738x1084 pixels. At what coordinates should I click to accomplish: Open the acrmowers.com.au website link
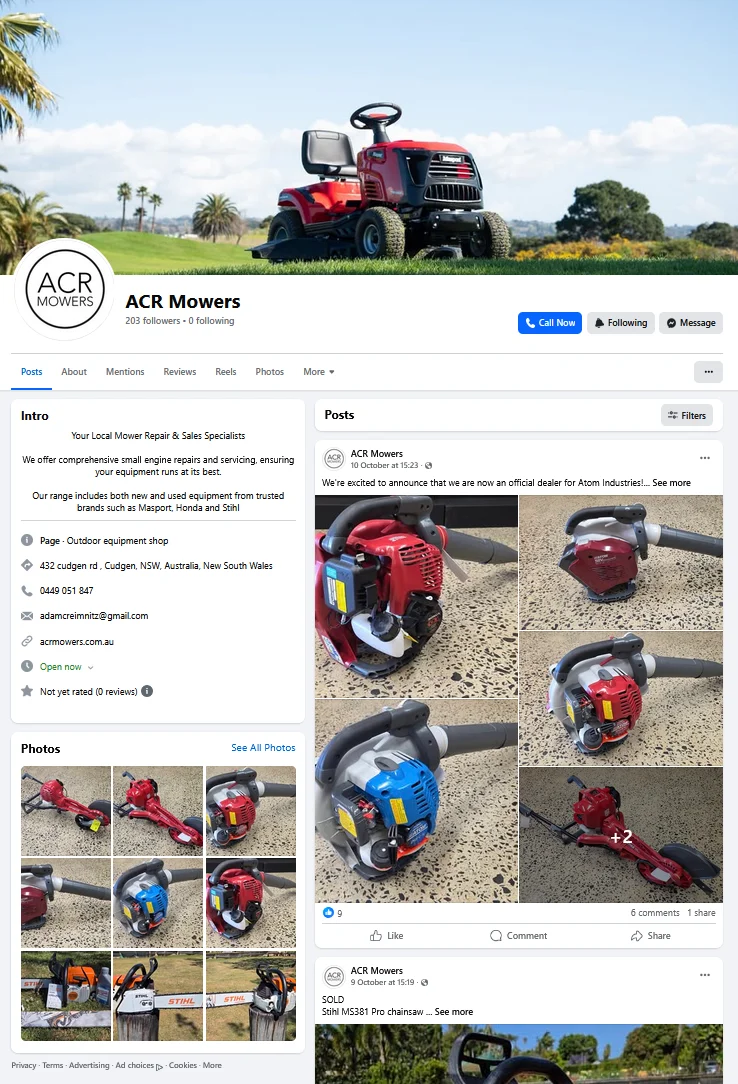[77, 642]
